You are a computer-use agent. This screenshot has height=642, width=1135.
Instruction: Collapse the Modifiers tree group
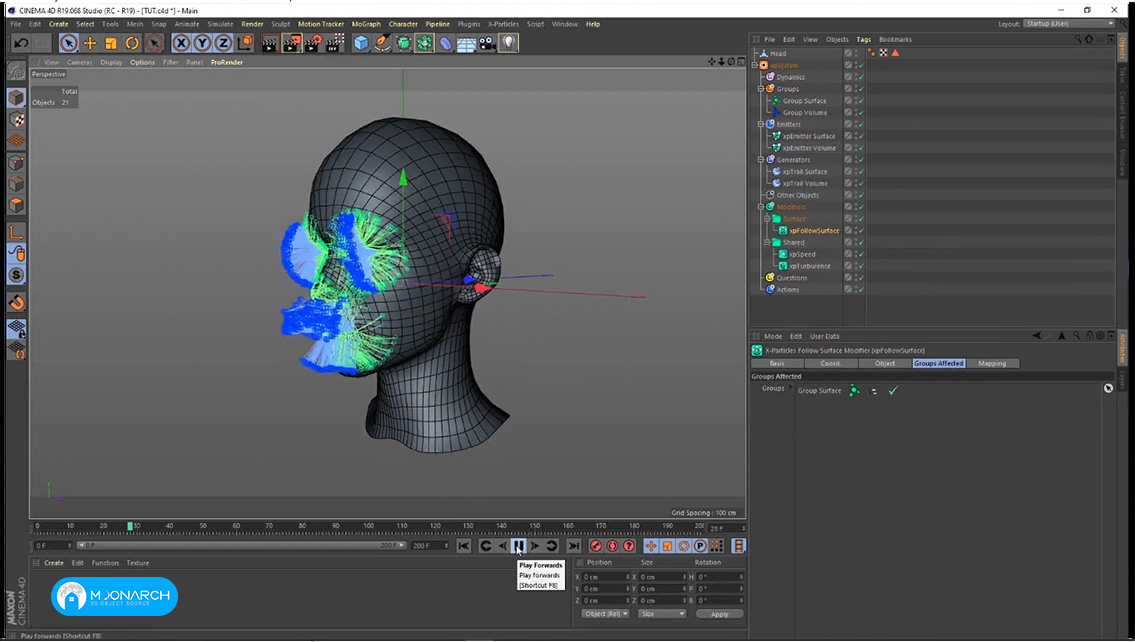761,207
